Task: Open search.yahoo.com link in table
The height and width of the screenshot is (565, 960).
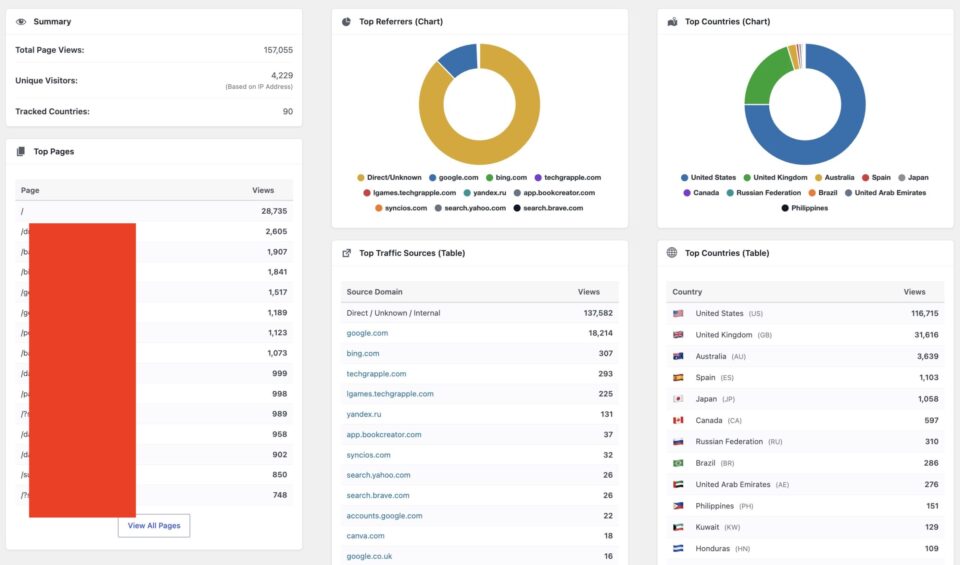Action: pyautogui.click(x=378, y=475)
